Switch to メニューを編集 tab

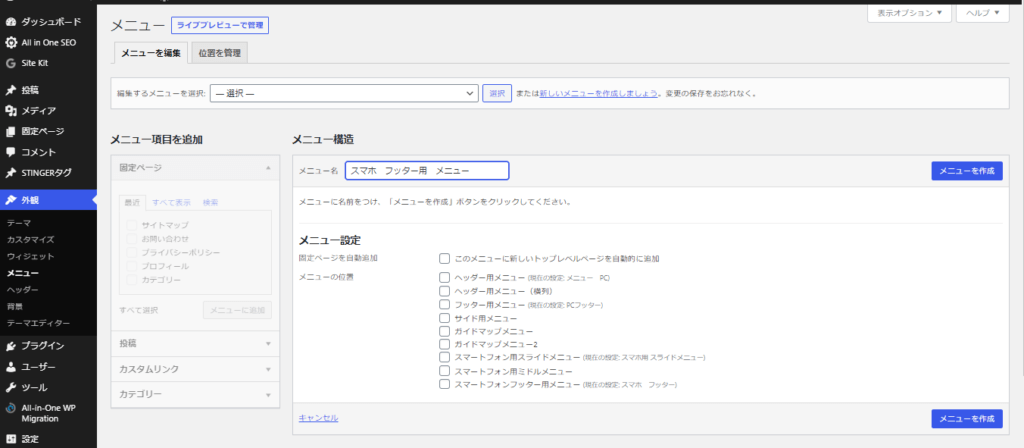pos(151,54)
